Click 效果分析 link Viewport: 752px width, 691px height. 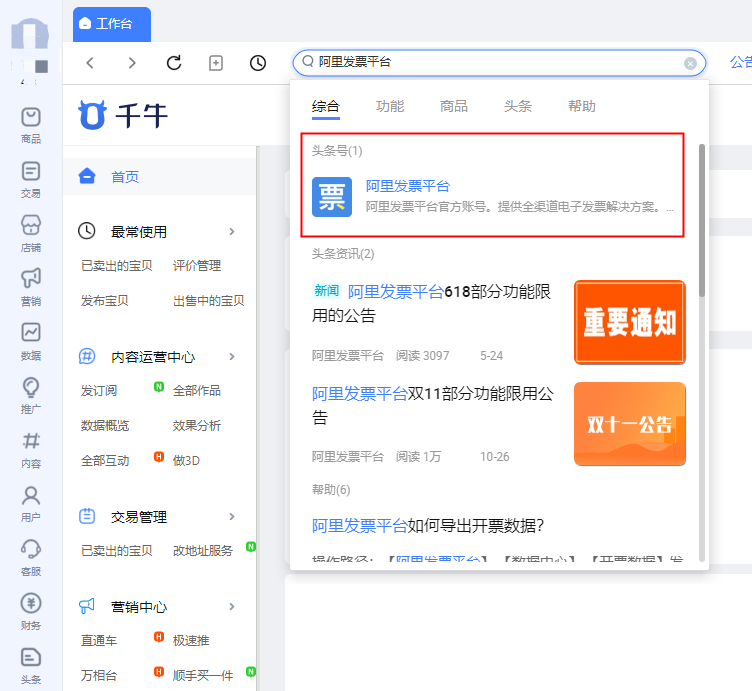click(197, 425)
